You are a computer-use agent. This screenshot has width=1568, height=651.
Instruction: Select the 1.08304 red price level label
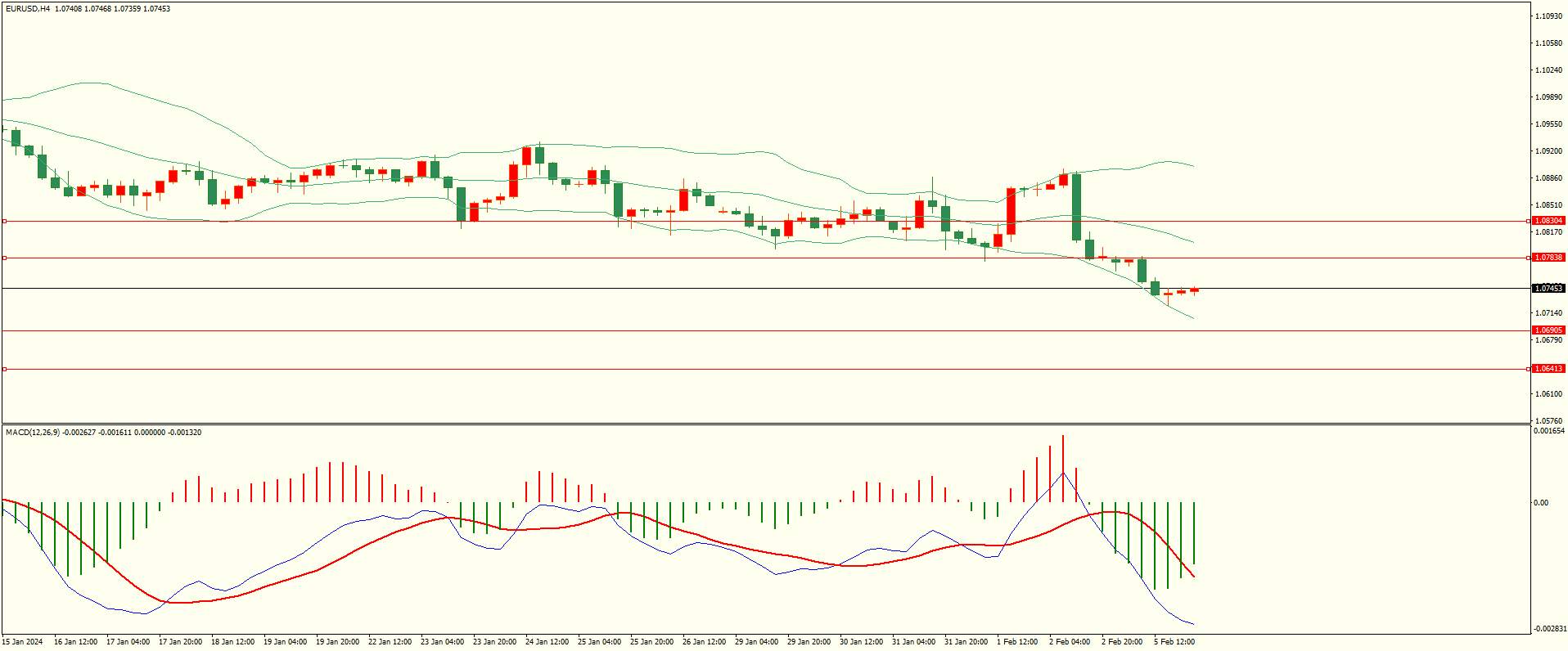pyautogui.click(x=1548, y=221)
